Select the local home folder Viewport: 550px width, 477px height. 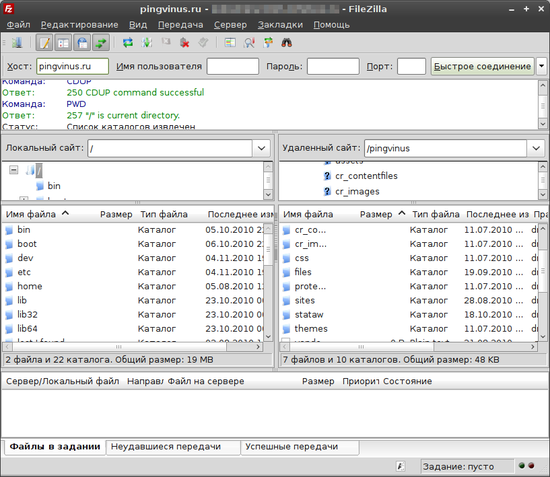coord(133,286)
